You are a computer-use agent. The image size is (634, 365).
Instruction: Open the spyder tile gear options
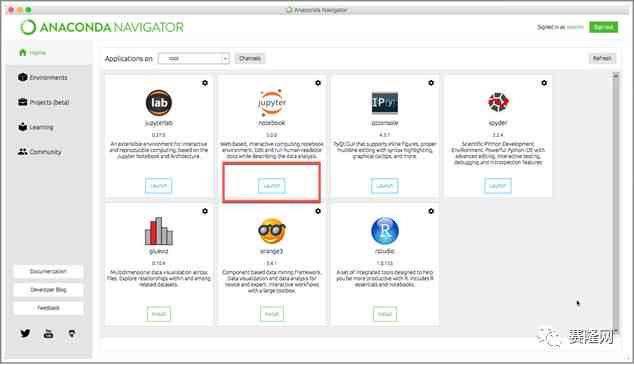coord(544,83)
